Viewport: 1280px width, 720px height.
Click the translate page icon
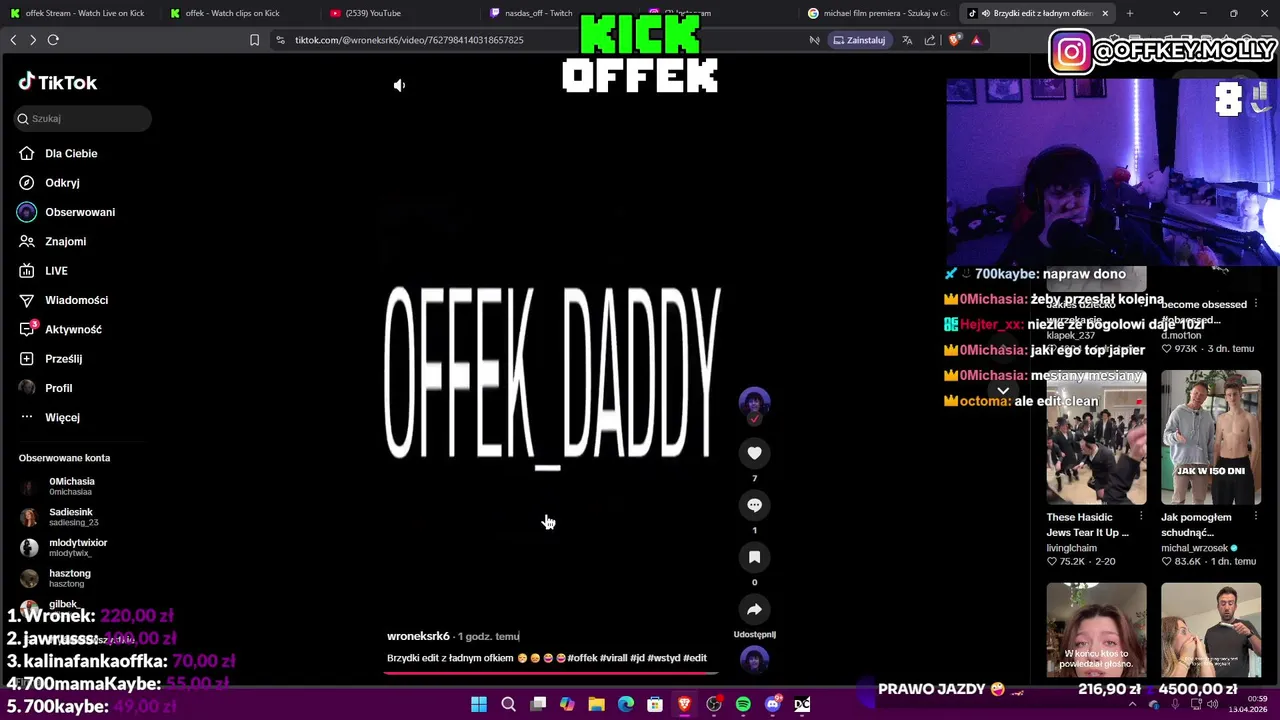[x=906, y=40]
